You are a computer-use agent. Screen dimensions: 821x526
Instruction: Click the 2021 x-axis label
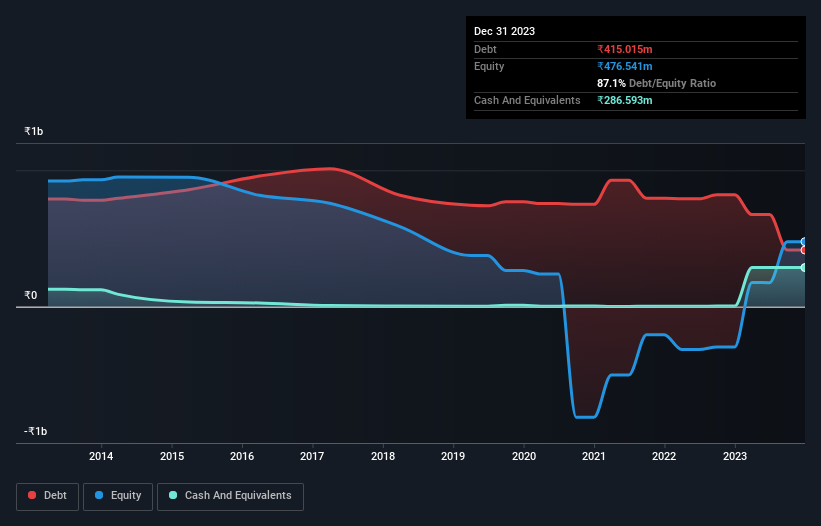594,456
